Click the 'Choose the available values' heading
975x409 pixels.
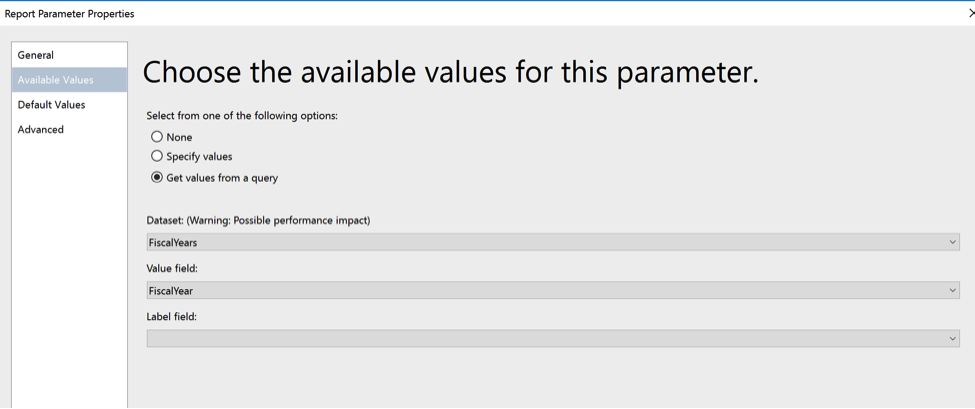click(x=451, y=73)
